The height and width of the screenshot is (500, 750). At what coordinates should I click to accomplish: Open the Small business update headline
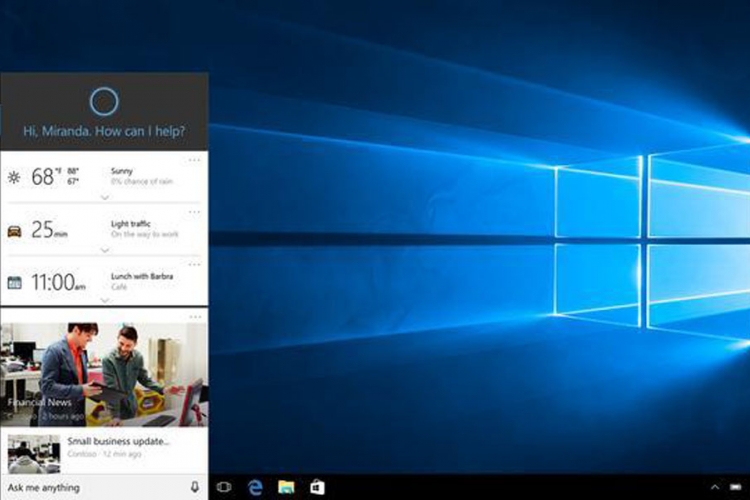pyautogui.click(x=118, y=441)
